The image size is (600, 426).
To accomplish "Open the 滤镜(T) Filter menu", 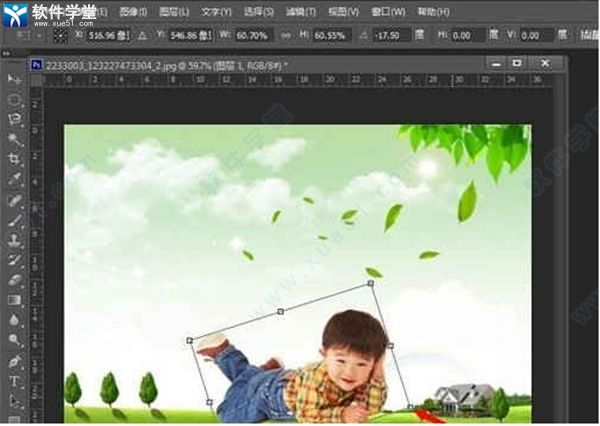I will tap(299, 12).
